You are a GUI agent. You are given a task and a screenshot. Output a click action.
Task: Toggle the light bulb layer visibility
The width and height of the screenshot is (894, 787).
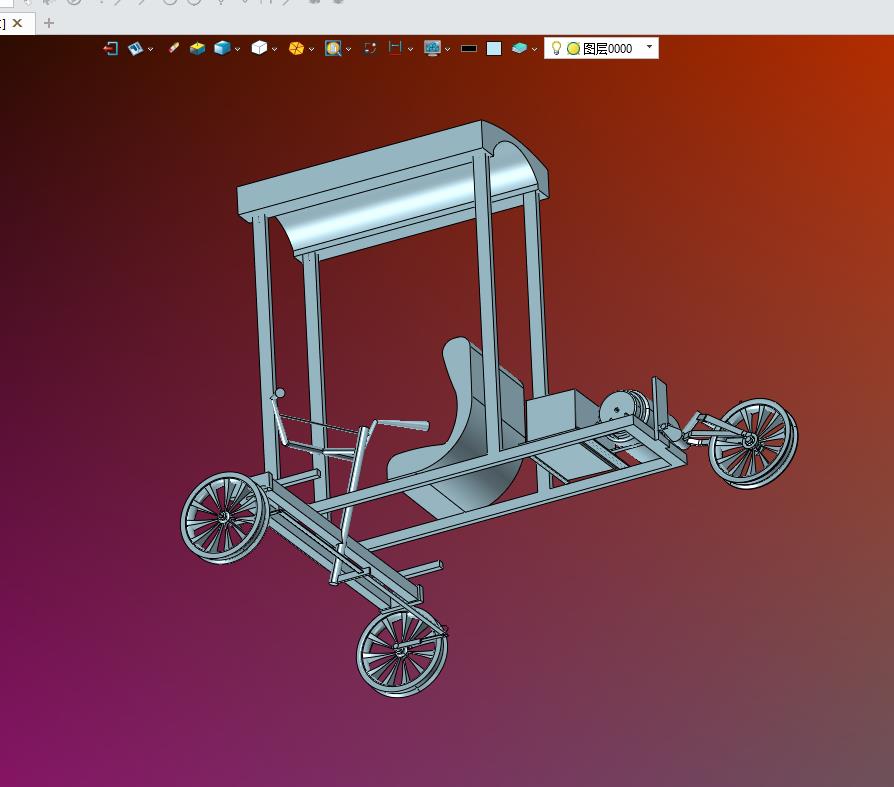coord(556,48)
